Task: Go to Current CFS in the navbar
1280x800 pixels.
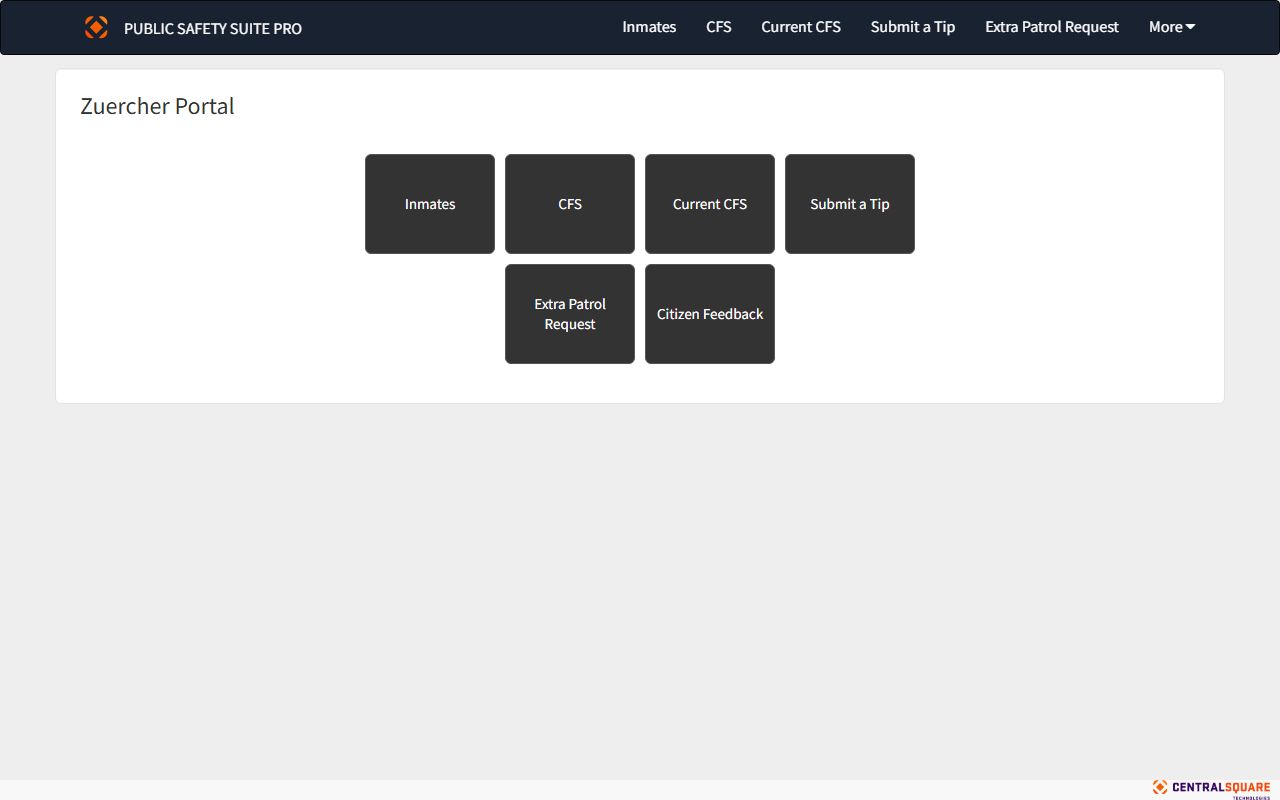Action: click(x=800, y=27)
